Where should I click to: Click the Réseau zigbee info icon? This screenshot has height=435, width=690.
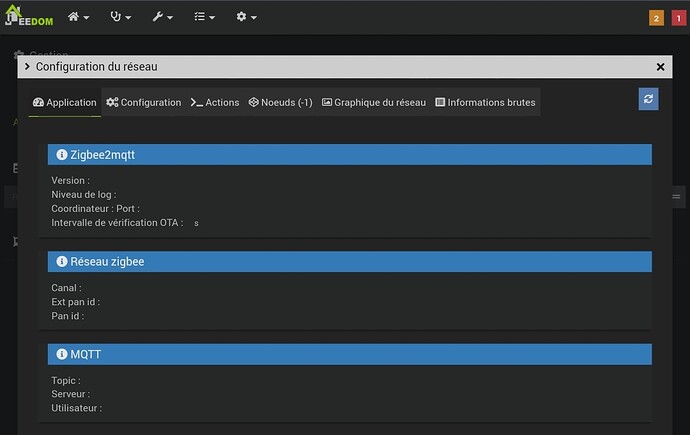click(x=62, y=262)
